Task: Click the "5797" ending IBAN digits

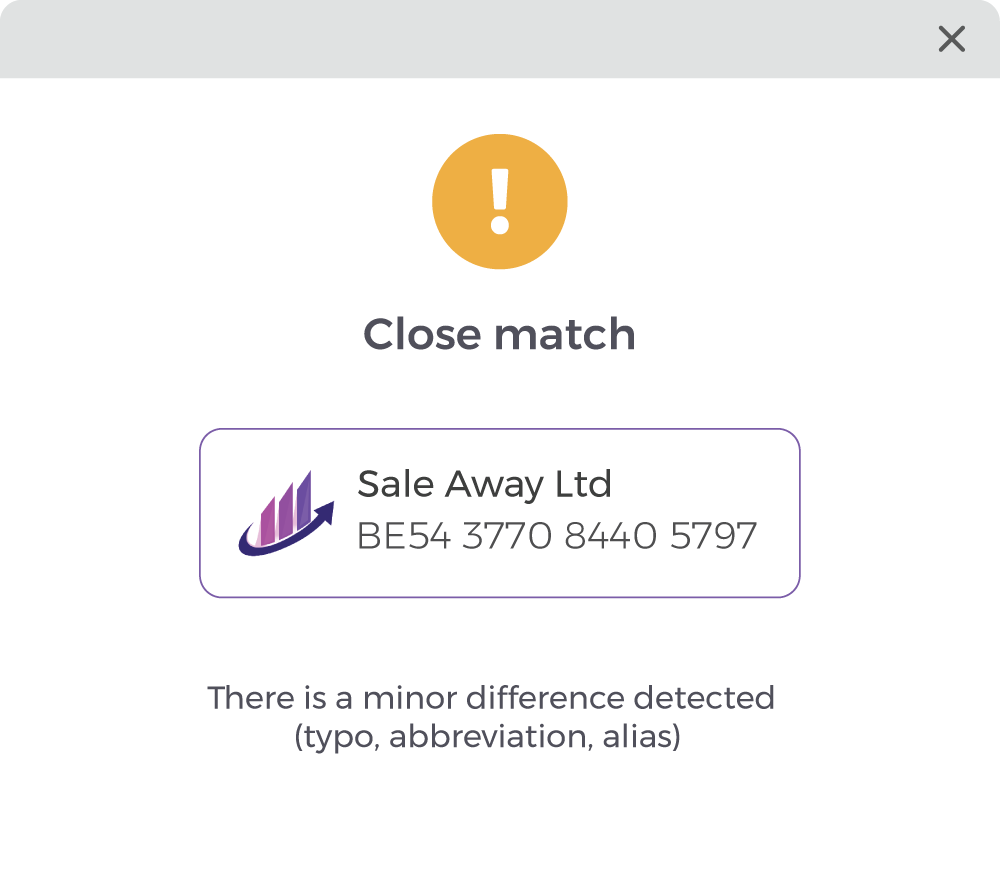Action: pos(713,537)
